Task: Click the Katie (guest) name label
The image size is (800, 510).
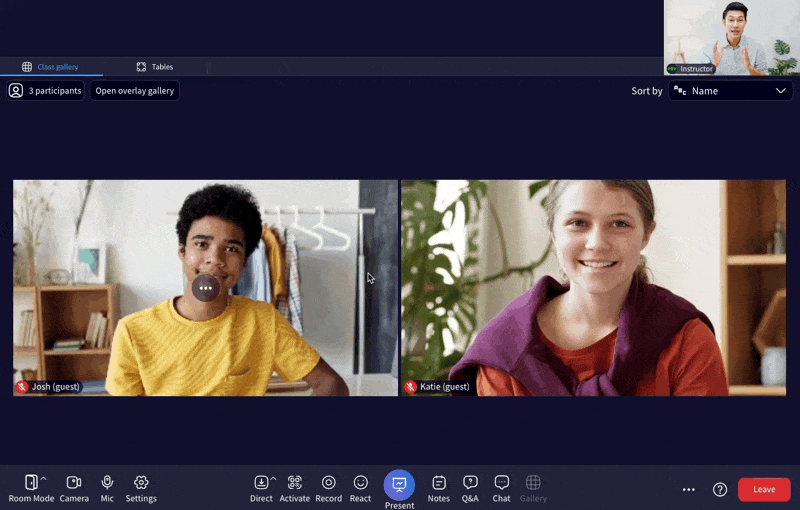Action: tap(444, 387)
